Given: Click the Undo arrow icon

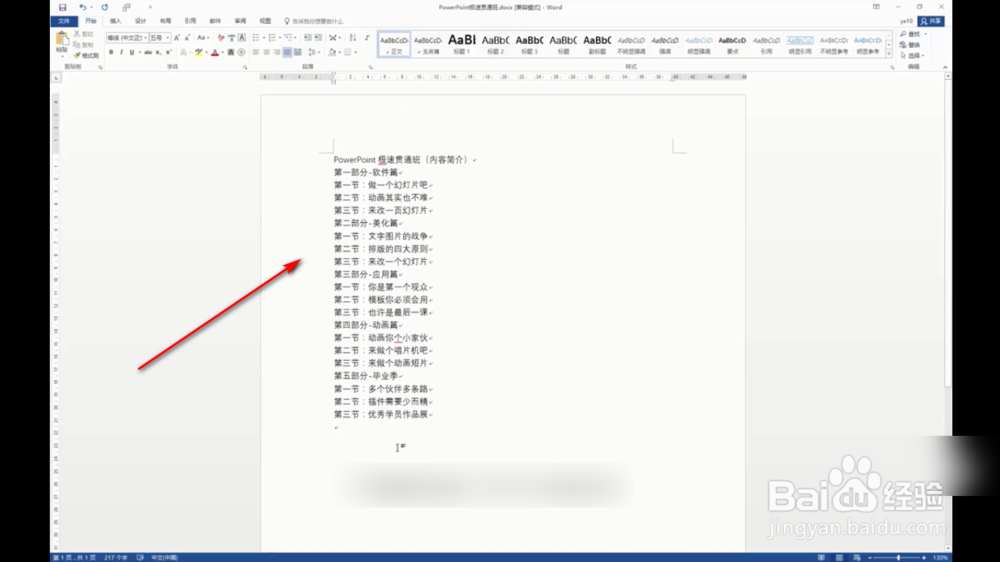Looking at the screenshot, I should [x=82, y=8].
